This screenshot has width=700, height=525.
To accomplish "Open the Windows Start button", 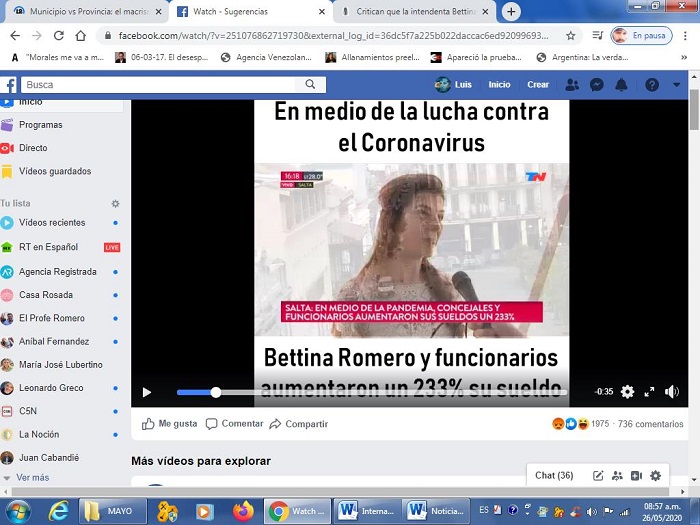I will 18,511.
